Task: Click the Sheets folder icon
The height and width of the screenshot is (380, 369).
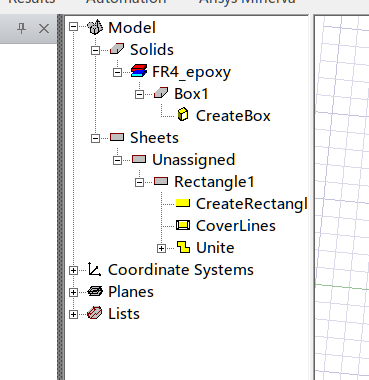Action: click(117, 137)
